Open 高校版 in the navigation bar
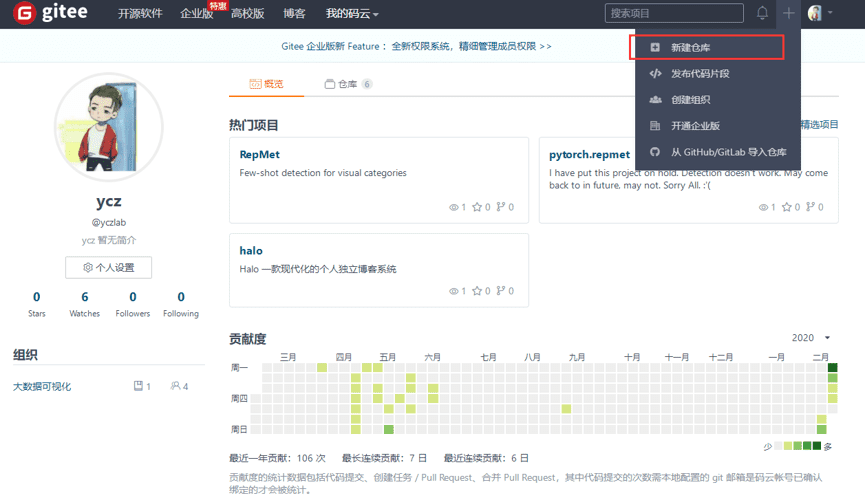Image resolution: width=865 pixels, height=500 pixels. point(248,13)
